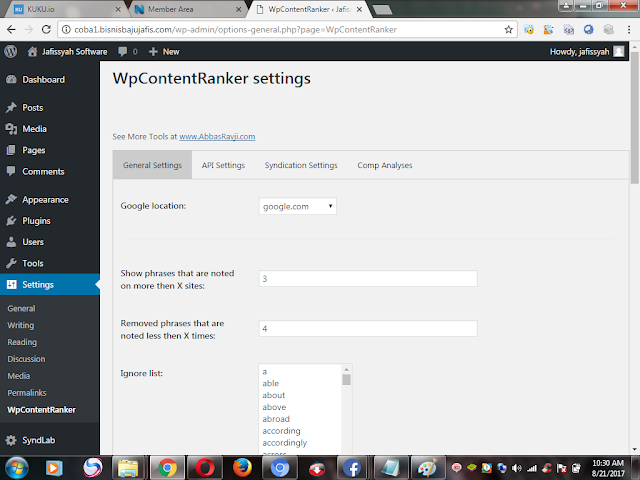
Task: Open Writing settings submenu
Action: (x=21, y=325)
